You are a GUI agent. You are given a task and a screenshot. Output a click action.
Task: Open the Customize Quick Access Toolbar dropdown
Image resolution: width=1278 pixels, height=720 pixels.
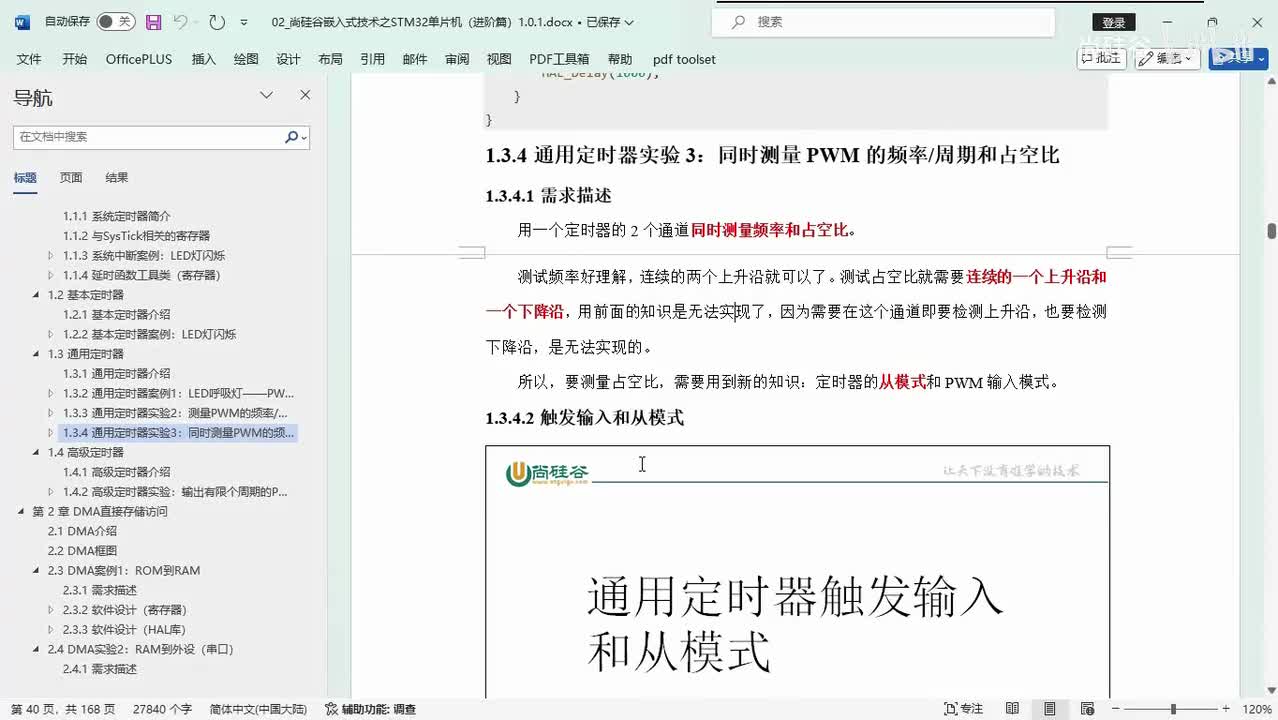click(244, 22)
